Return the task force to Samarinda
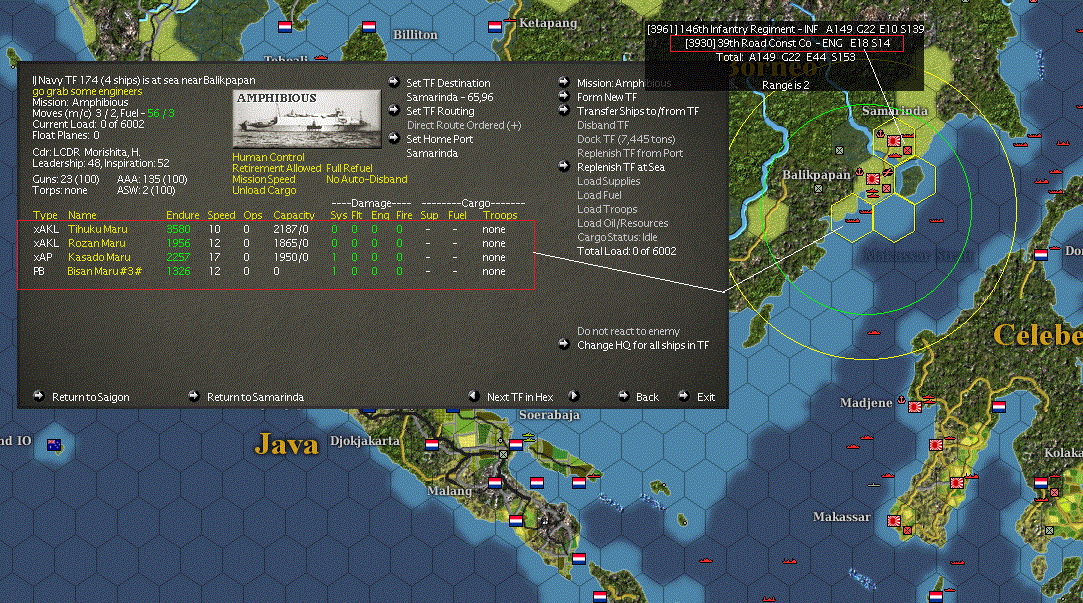The image size is (1083, 603). [255, 397]
